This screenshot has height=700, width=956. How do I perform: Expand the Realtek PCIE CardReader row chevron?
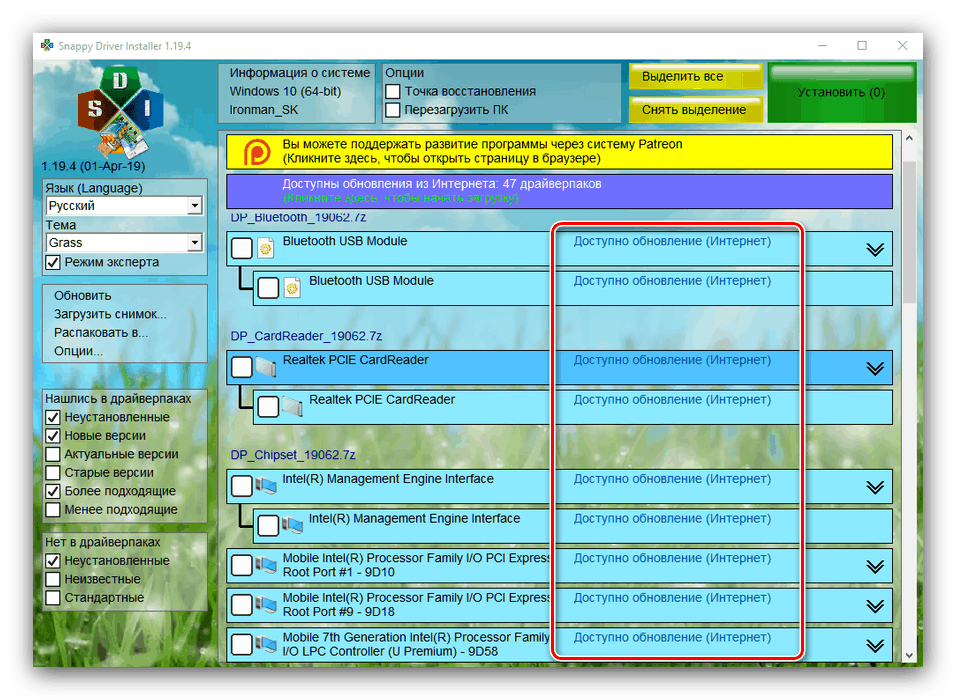point(875,368)
